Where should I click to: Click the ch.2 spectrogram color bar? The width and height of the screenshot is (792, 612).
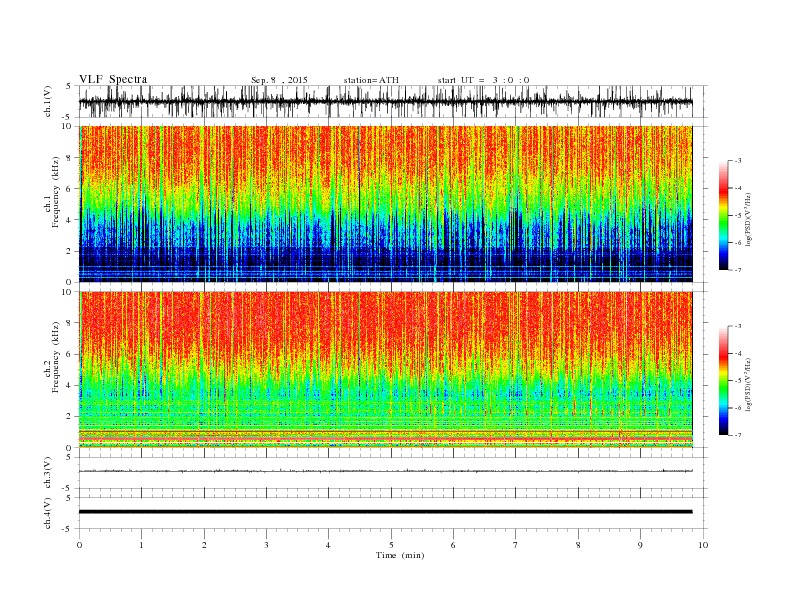pyautogui.click(x=724, y=380)
